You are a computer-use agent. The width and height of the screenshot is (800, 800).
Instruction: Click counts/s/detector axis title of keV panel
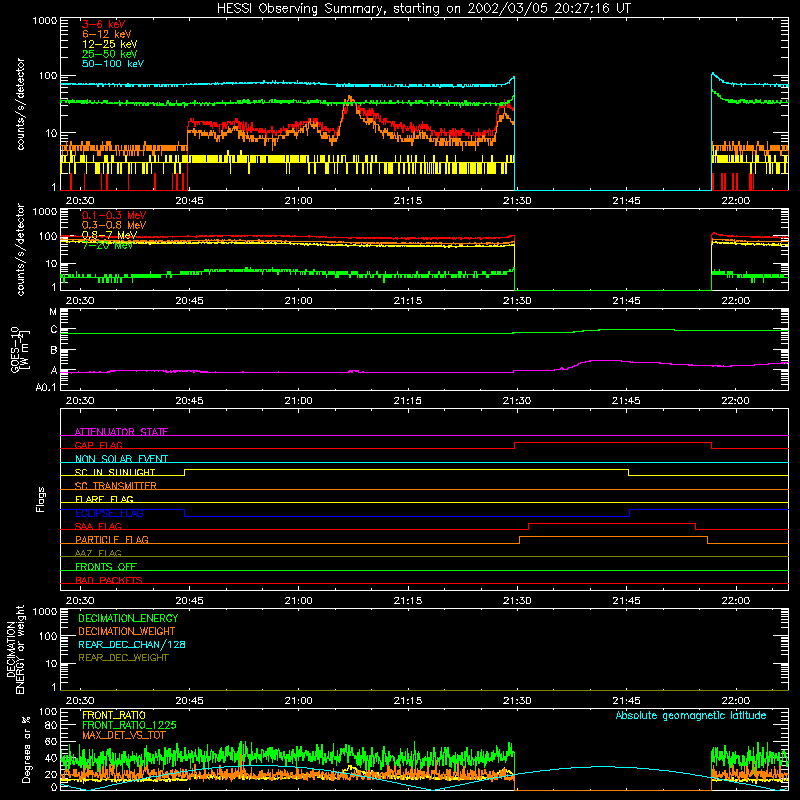coord(20,104)
